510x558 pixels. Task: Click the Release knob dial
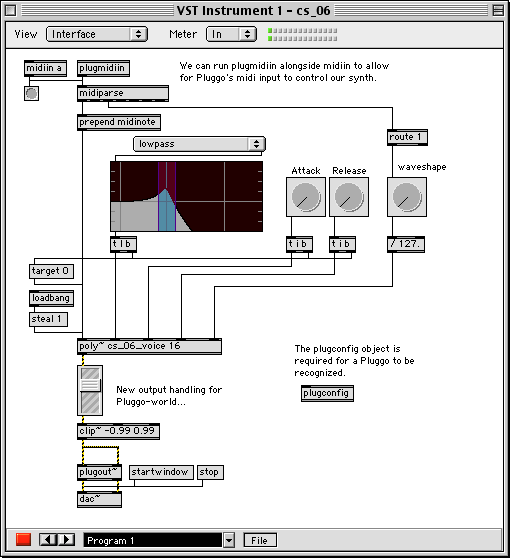point(349,197)
